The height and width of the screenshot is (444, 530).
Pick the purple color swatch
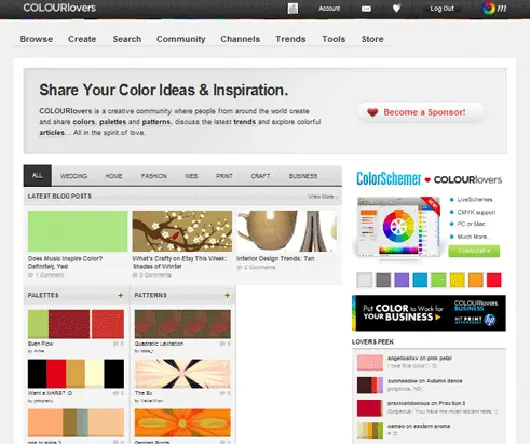coord(402,280)
